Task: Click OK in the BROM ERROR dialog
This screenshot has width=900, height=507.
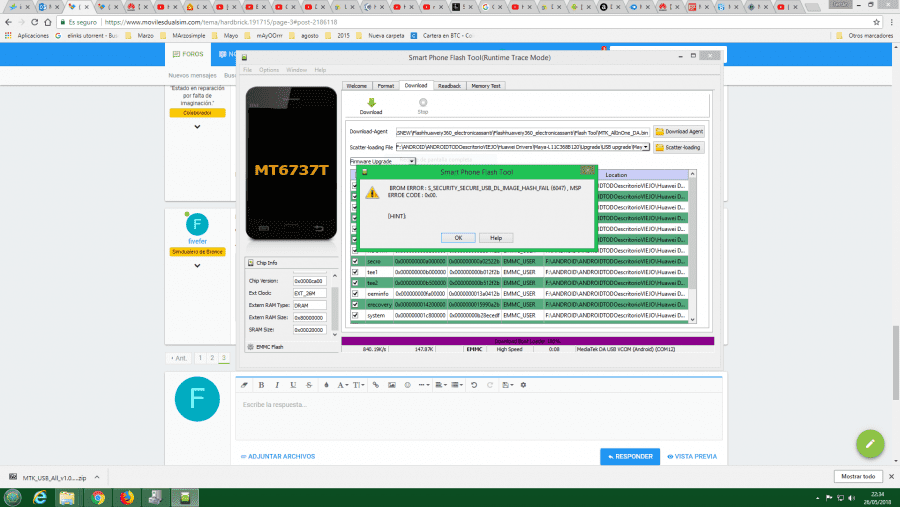Action: pyautogui.click(x=458, y=238)
